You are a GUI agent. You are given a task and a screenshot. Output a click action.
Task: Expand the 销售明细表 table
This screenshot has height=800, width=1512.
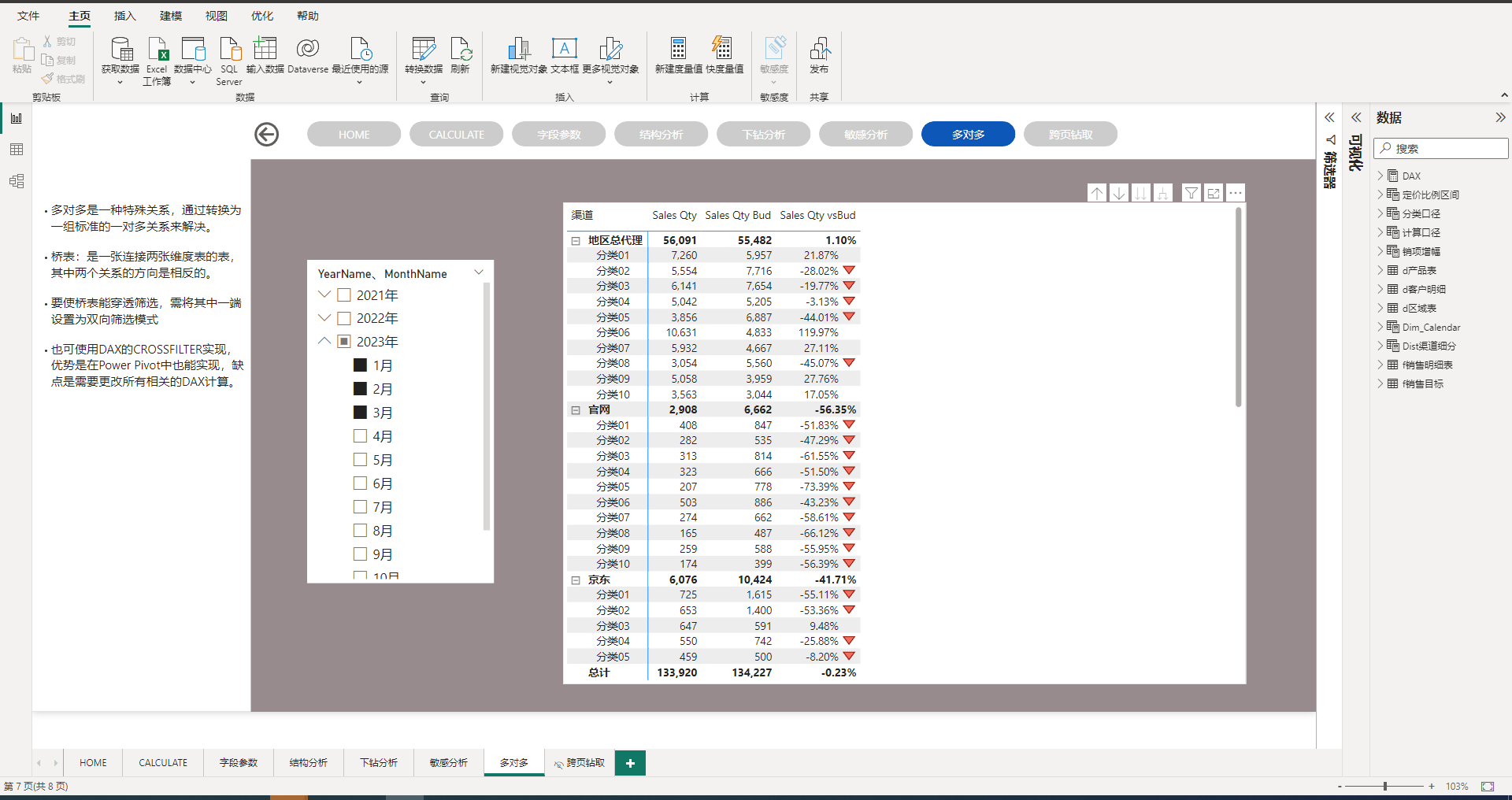(1380, 365)
